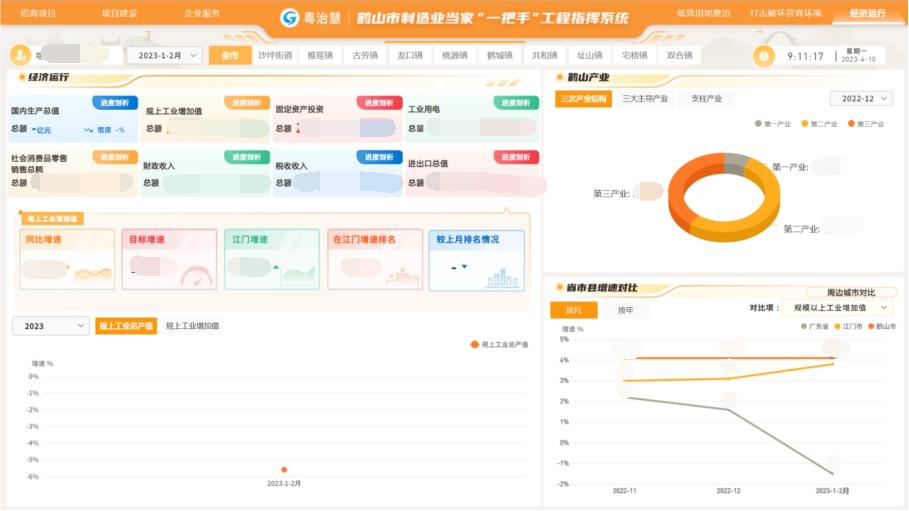This screenshot has height=511, width=909.
Task: Click 进度剖析 button on 税收收入 card
Action: [379, 157]
